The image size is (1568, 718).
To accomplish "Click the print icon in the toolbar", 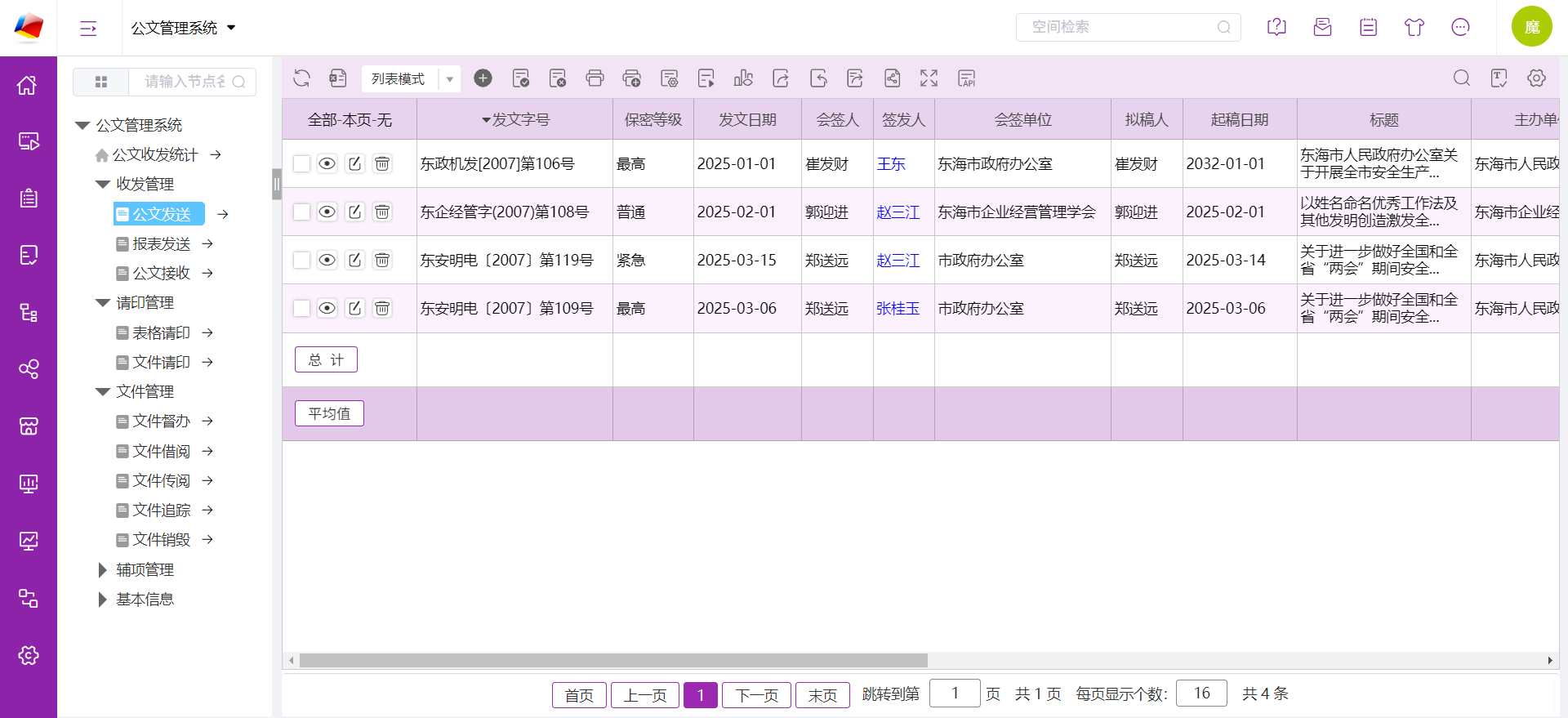I will pyautogui.click(x=595, y=78).
